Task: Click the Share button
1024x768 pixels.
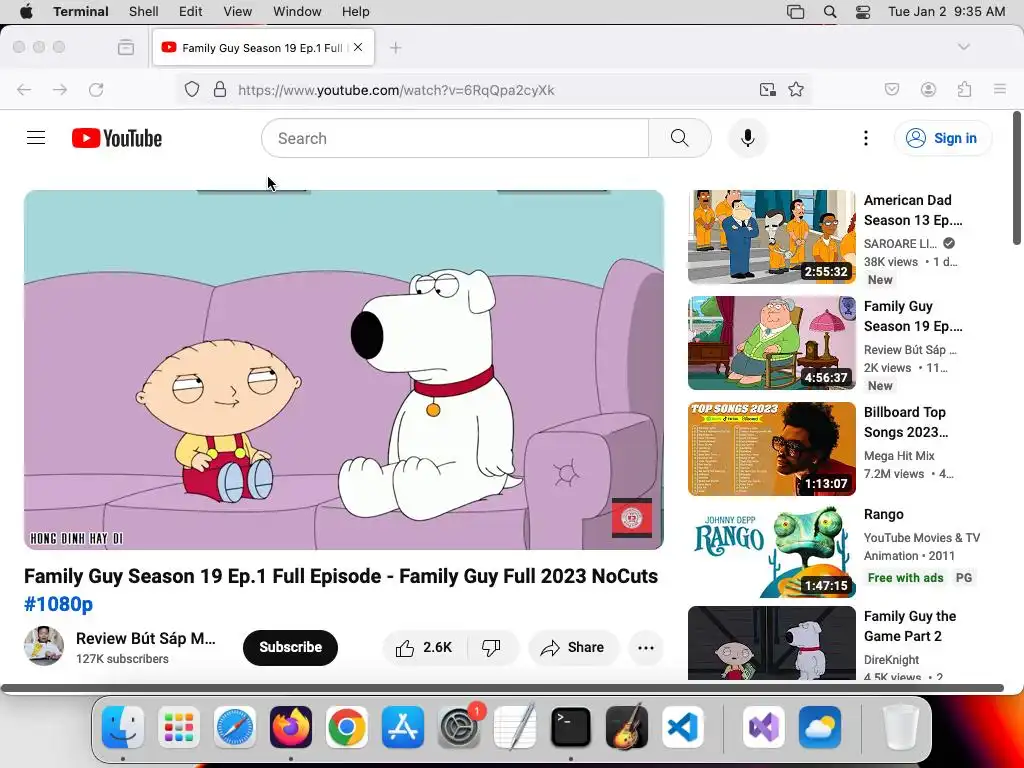Action: click(x=572, y=647)
